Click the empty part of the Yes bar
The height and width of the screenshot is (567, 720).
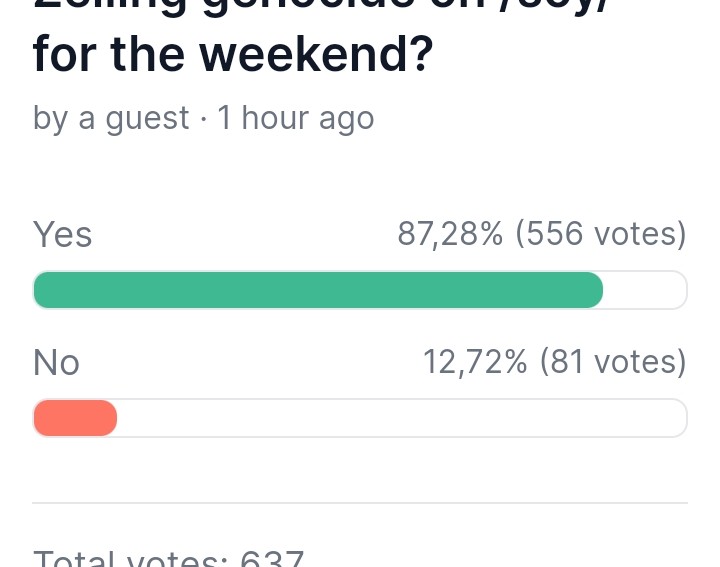645,290
